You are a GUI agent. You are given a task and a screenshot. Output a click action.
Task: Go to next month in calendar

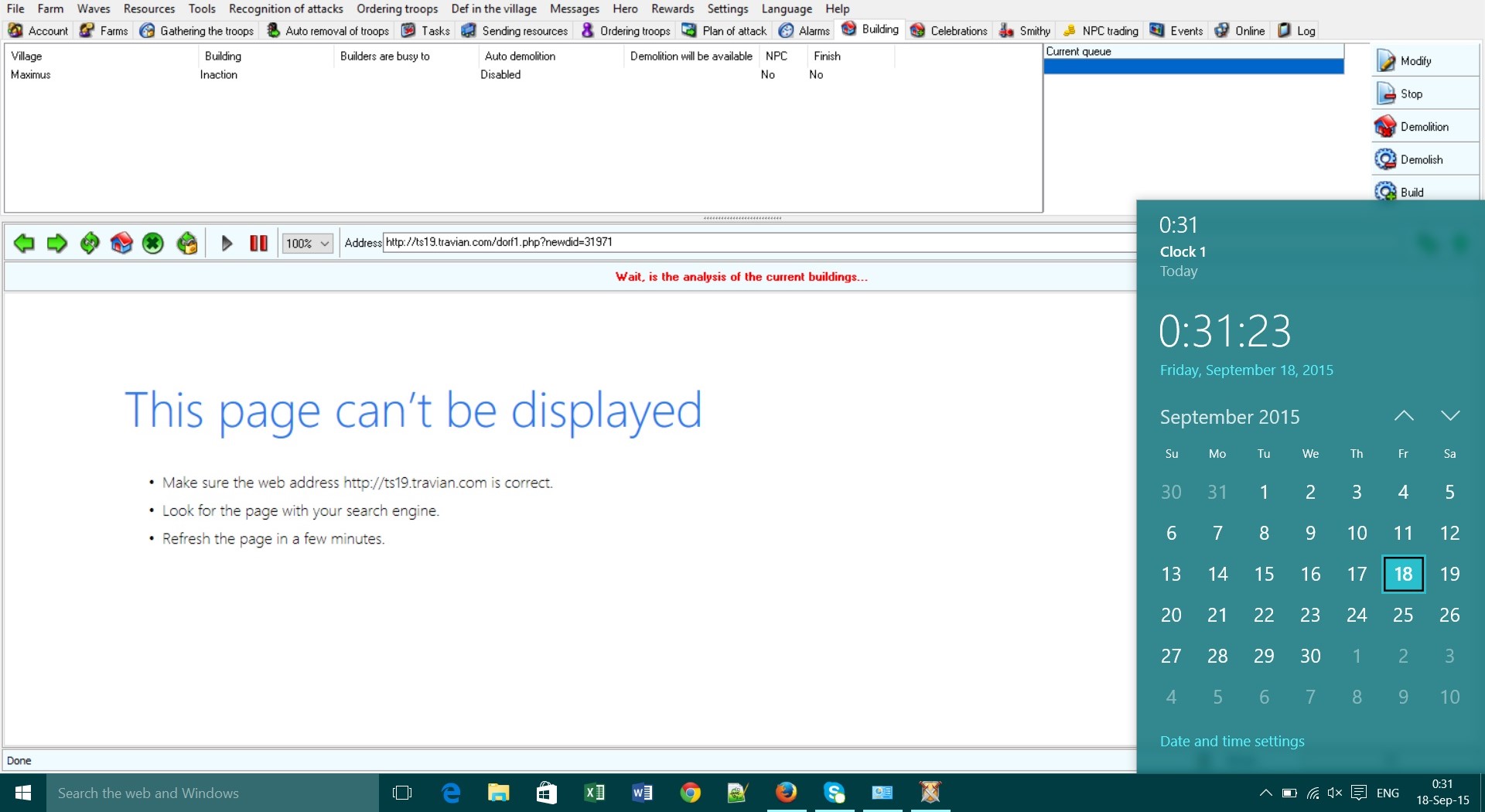[1450, 416]
